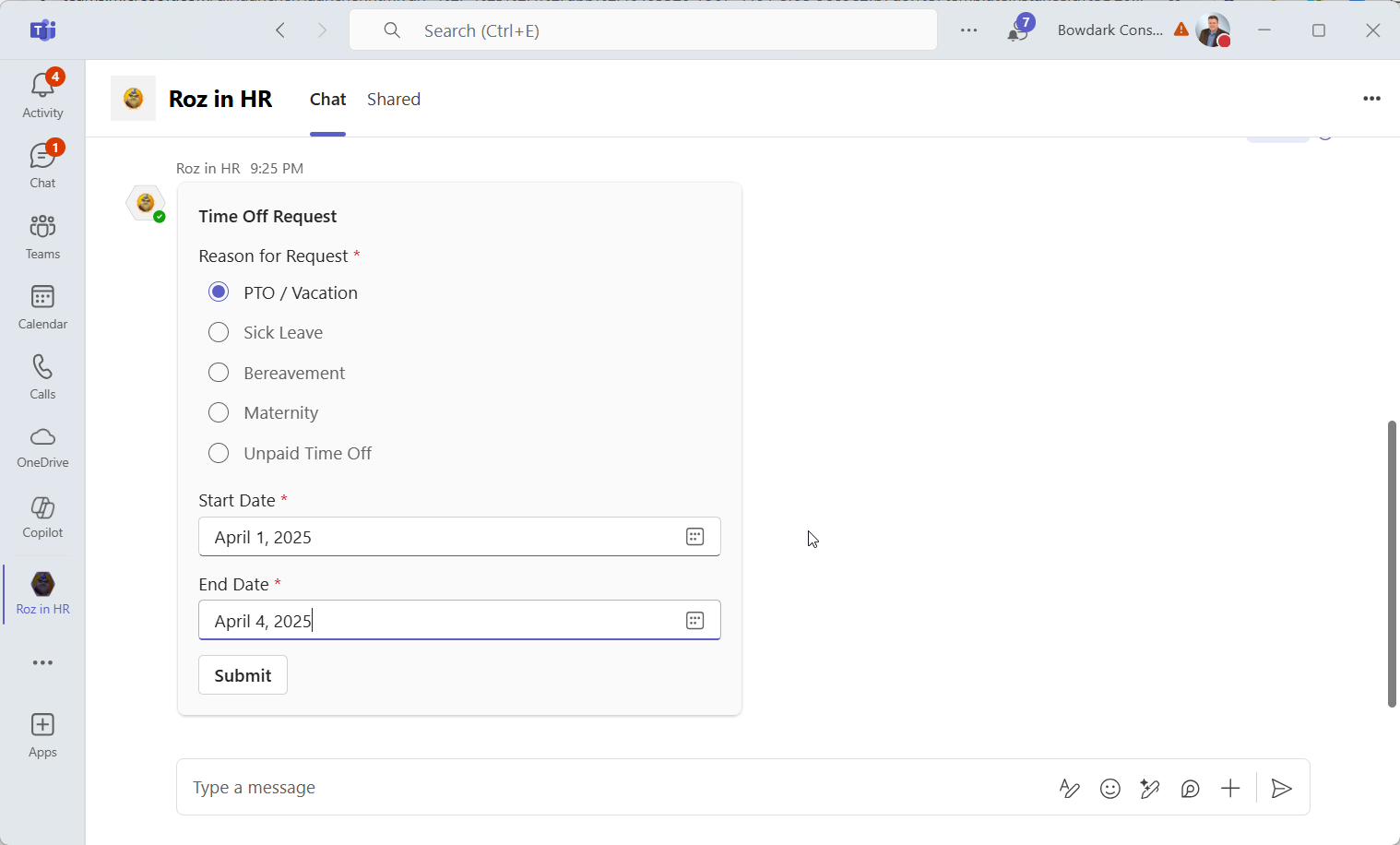This screenshot has width=1400, height=845.
Task: Switch to the Shared tab
Action: tap(394, 100)
